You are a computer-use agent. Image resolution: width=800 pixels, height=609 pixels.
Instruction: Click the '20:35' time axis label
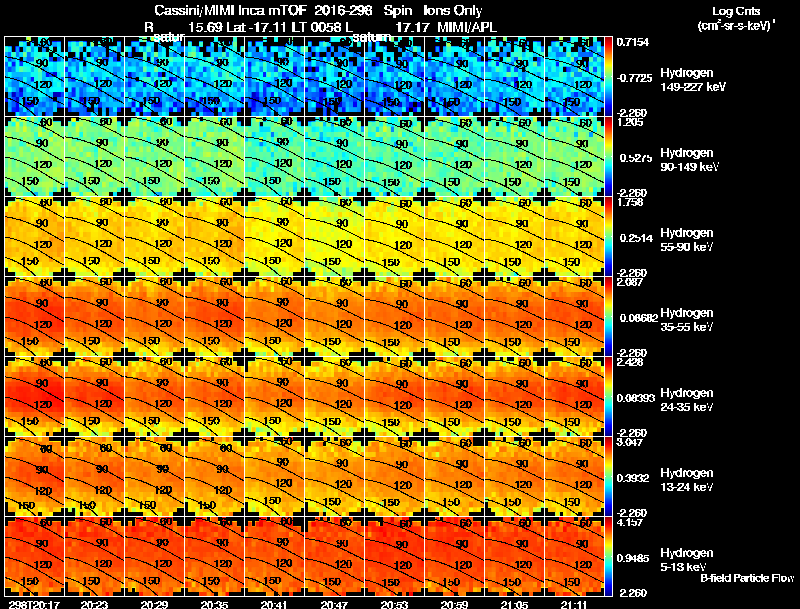coord(214,604)
